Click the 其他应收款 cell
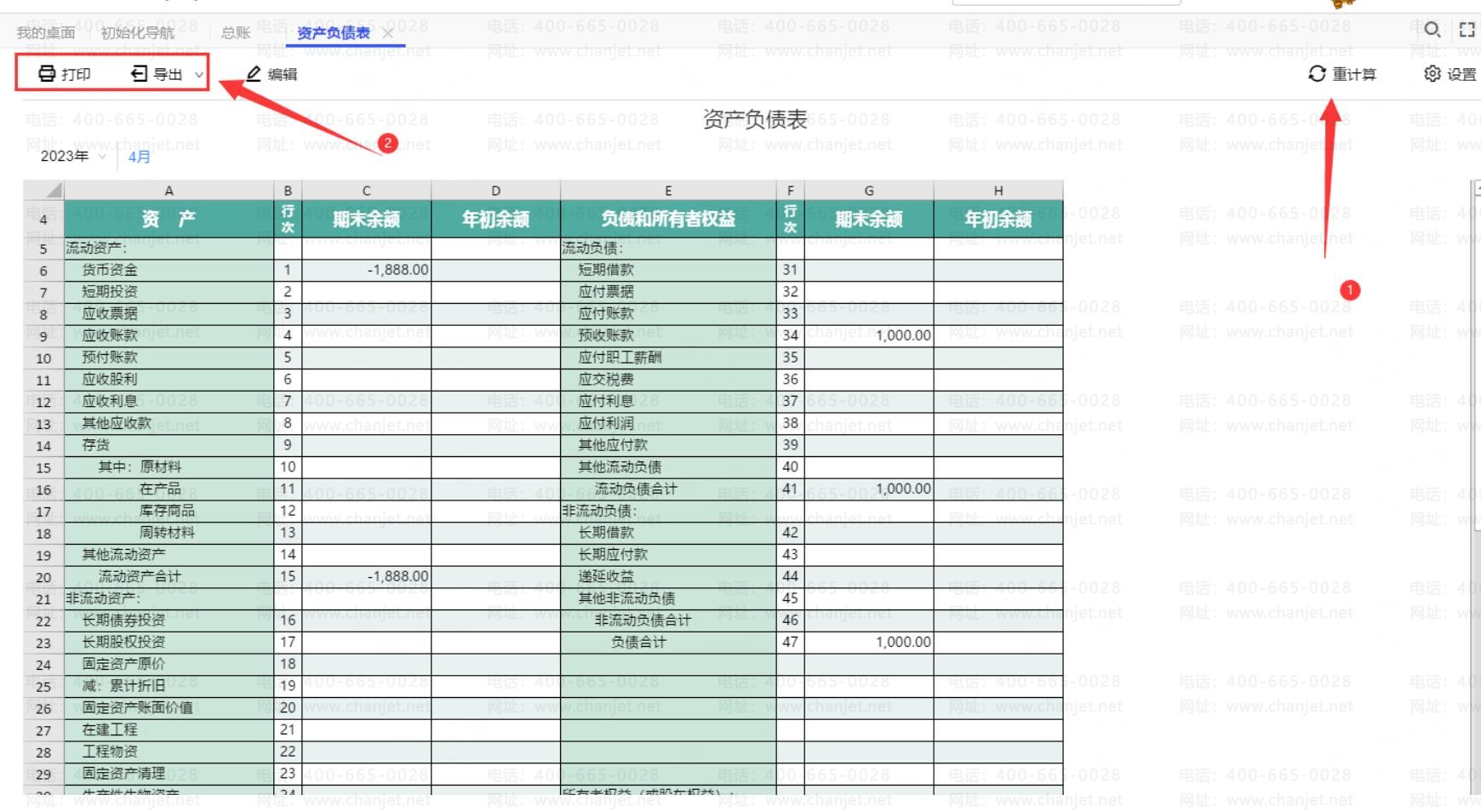Viewport: 1481px width, 812px height. [169, 423]
